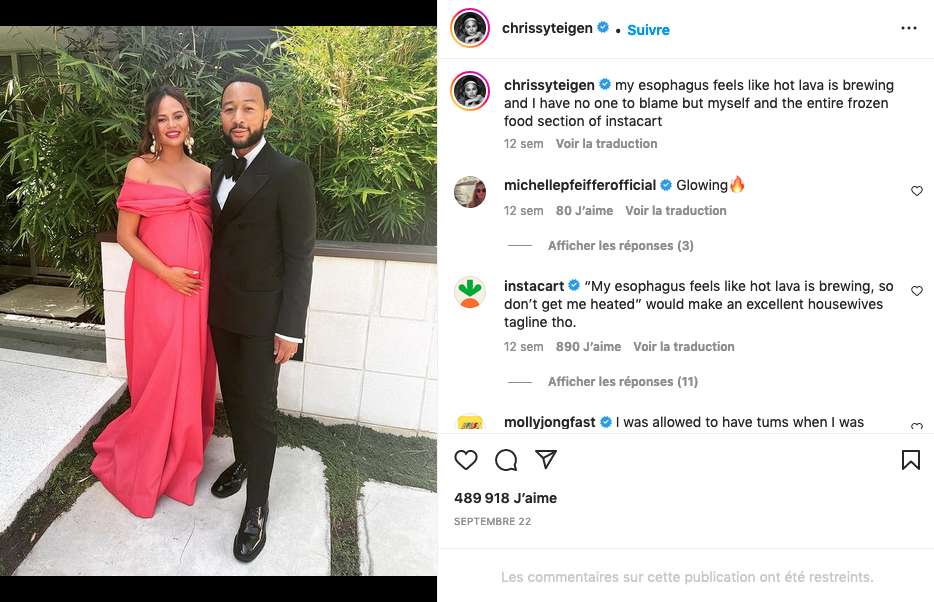The width and height of the screenshot is (934, 602).
Task: Expand 3 replies under Michelle Pfeiffer's comment
Action: [620, 246]
